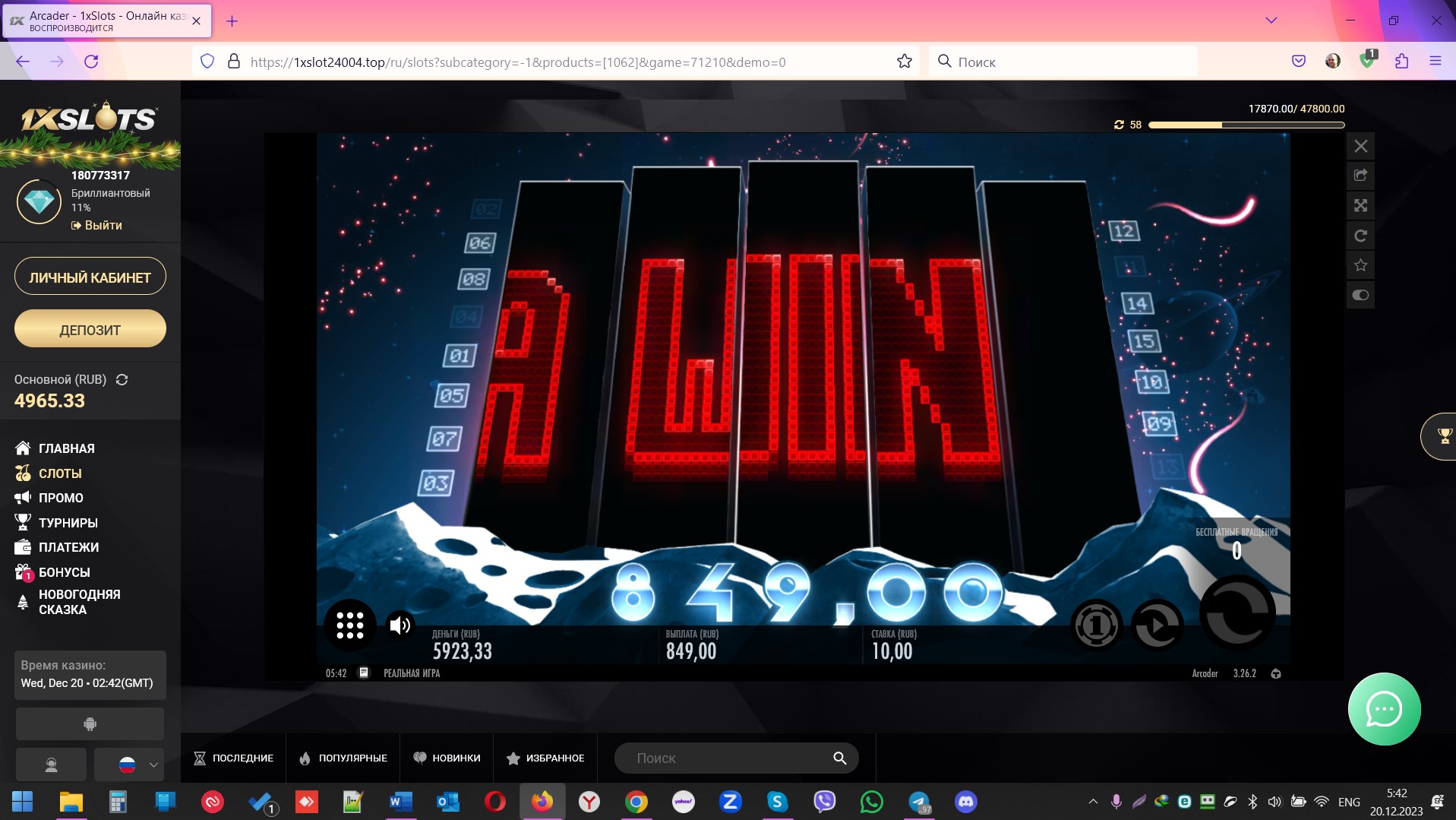Switch the game to fullscreen mode
This screenshot has width=1456, height=820.
coord(1361,205)
